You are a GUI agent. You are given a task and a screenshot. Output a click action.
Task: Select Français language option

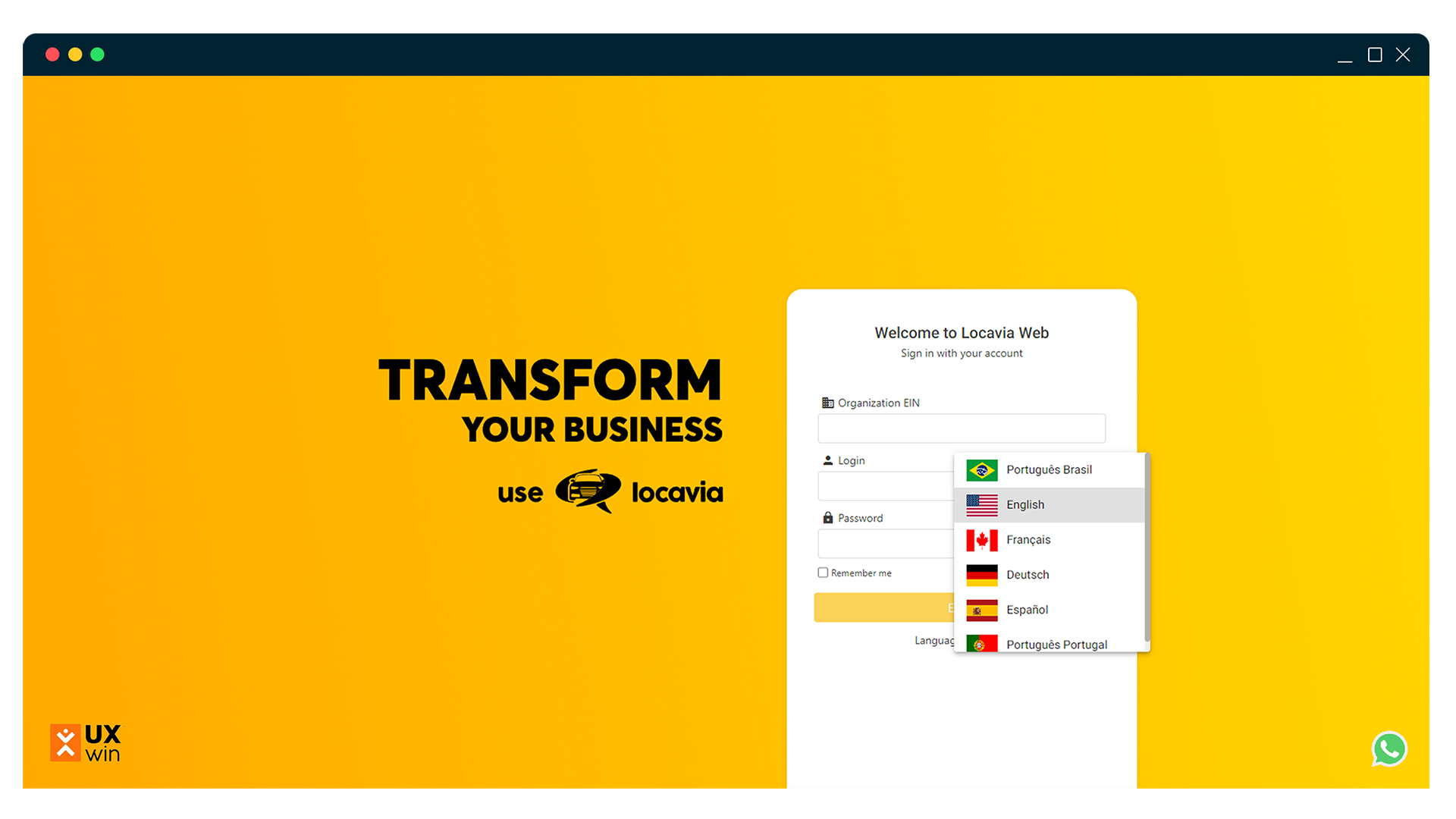pyautogui.click(x=1050, y=540)
